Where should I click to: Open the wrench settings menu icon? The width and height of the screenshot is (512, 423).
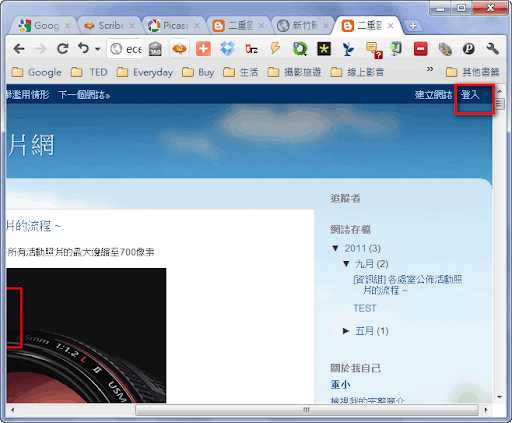[x=492, y=49]
